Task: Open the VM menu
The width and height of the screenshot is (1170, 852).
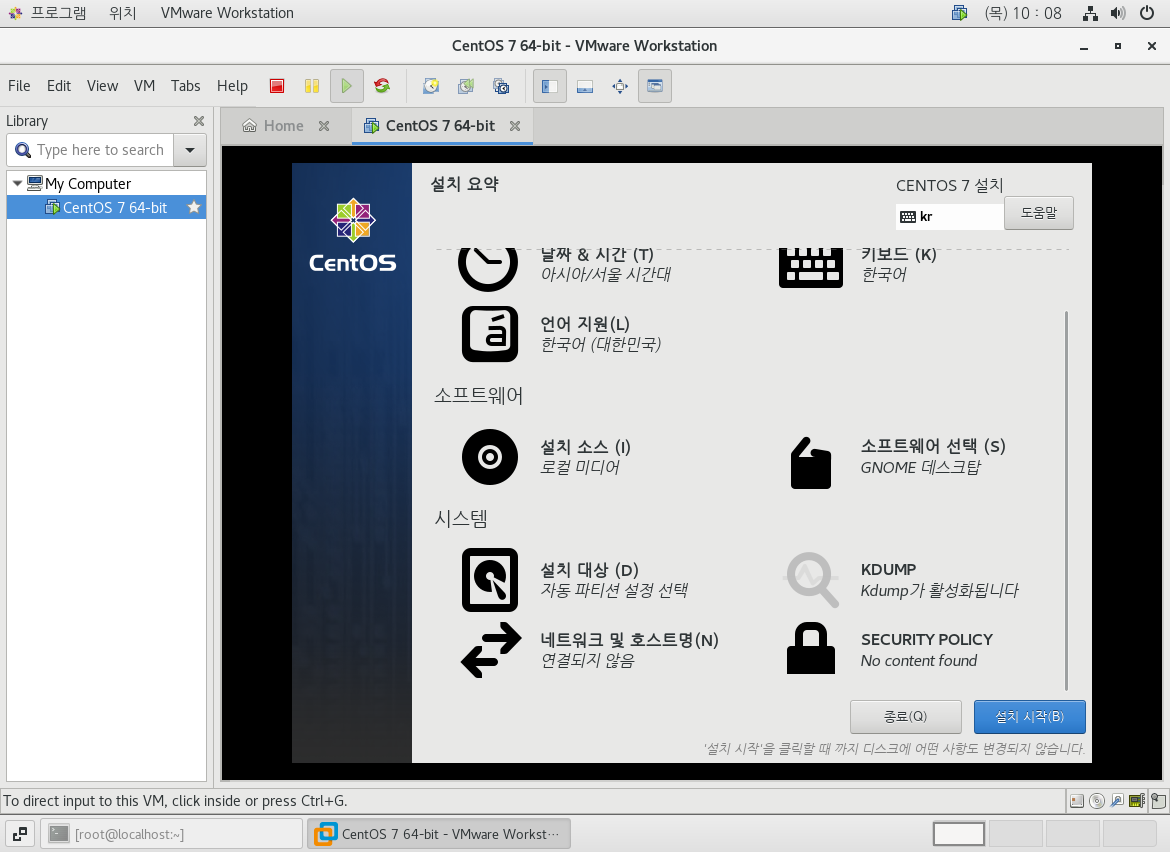Action: click(x=144, y=86)
